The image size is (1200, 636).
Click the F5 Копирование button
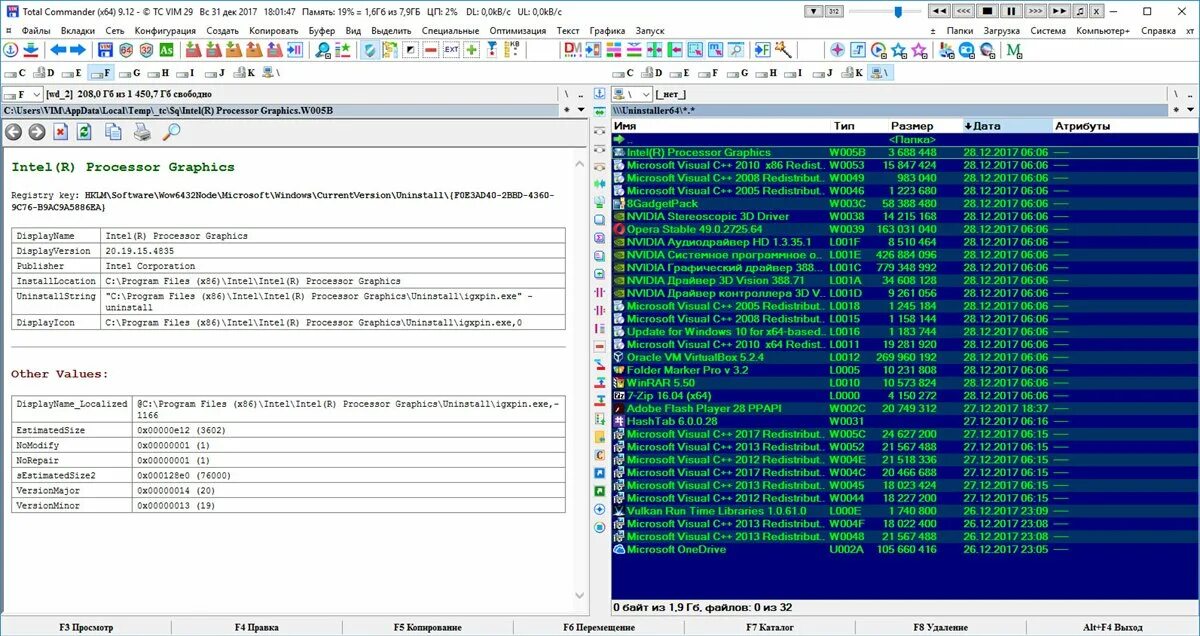coord(428,627)
